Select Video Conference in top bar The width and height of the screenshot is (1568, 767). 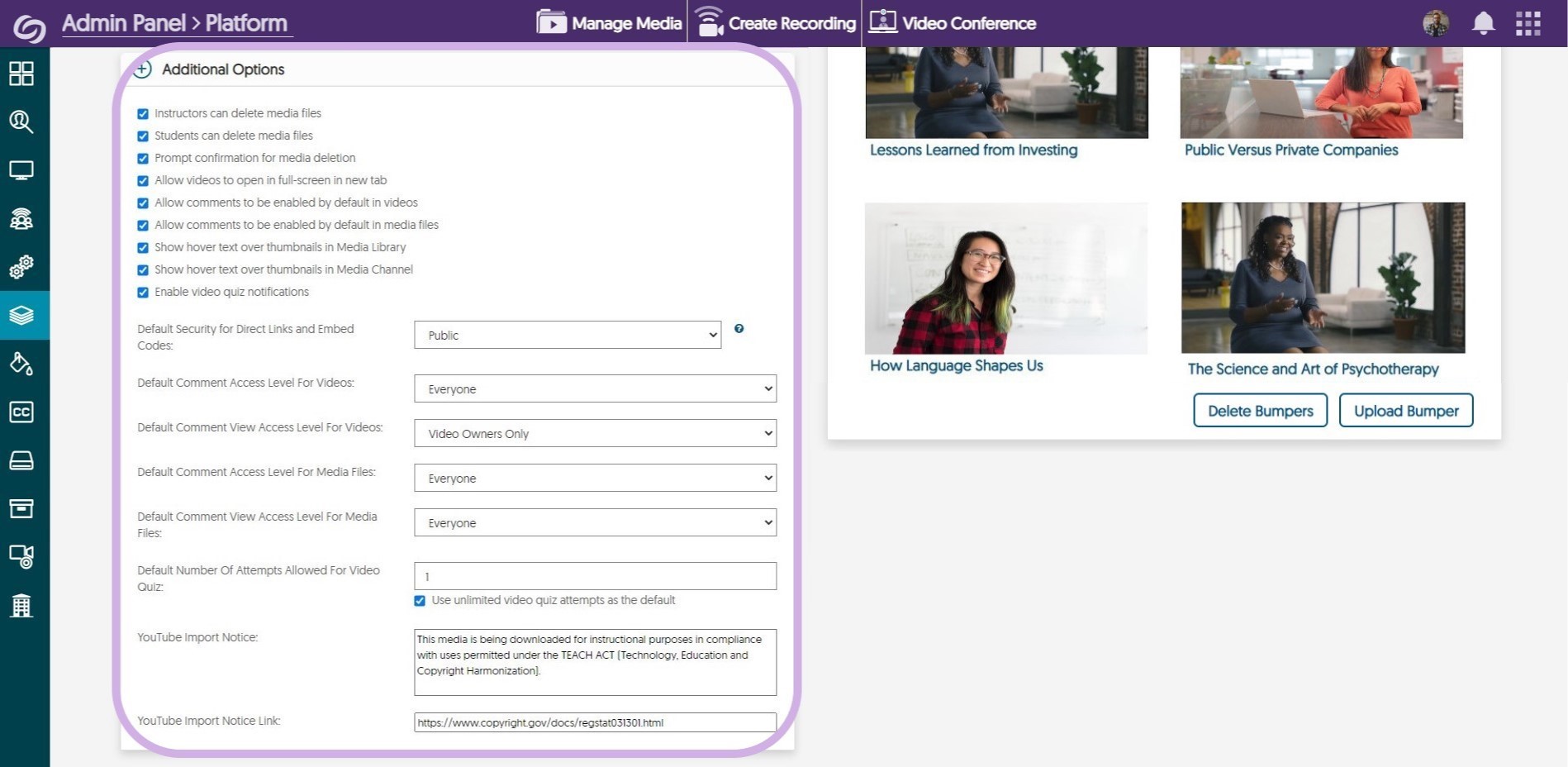click(x=953, y=23)
